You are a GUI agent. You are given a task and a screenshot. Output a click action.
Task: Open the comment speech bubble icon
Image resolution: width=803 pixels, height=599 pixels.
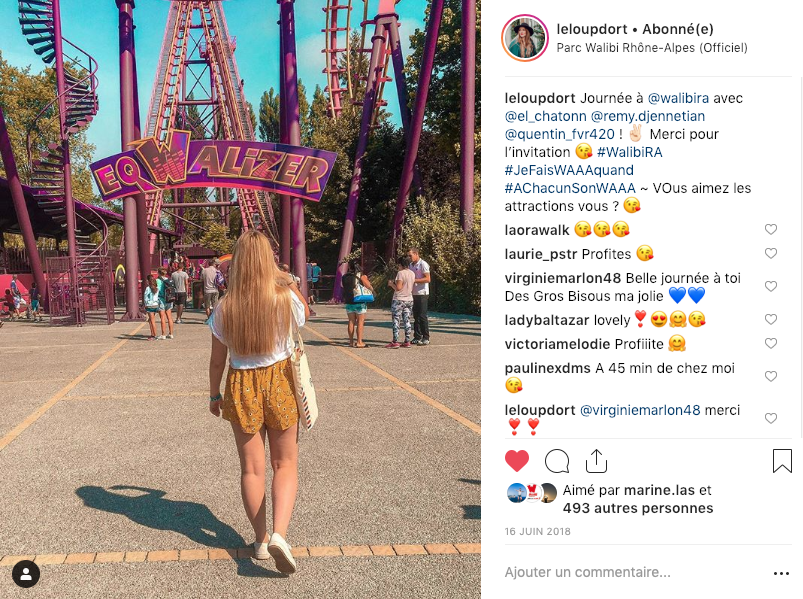[x=557, y=461]
